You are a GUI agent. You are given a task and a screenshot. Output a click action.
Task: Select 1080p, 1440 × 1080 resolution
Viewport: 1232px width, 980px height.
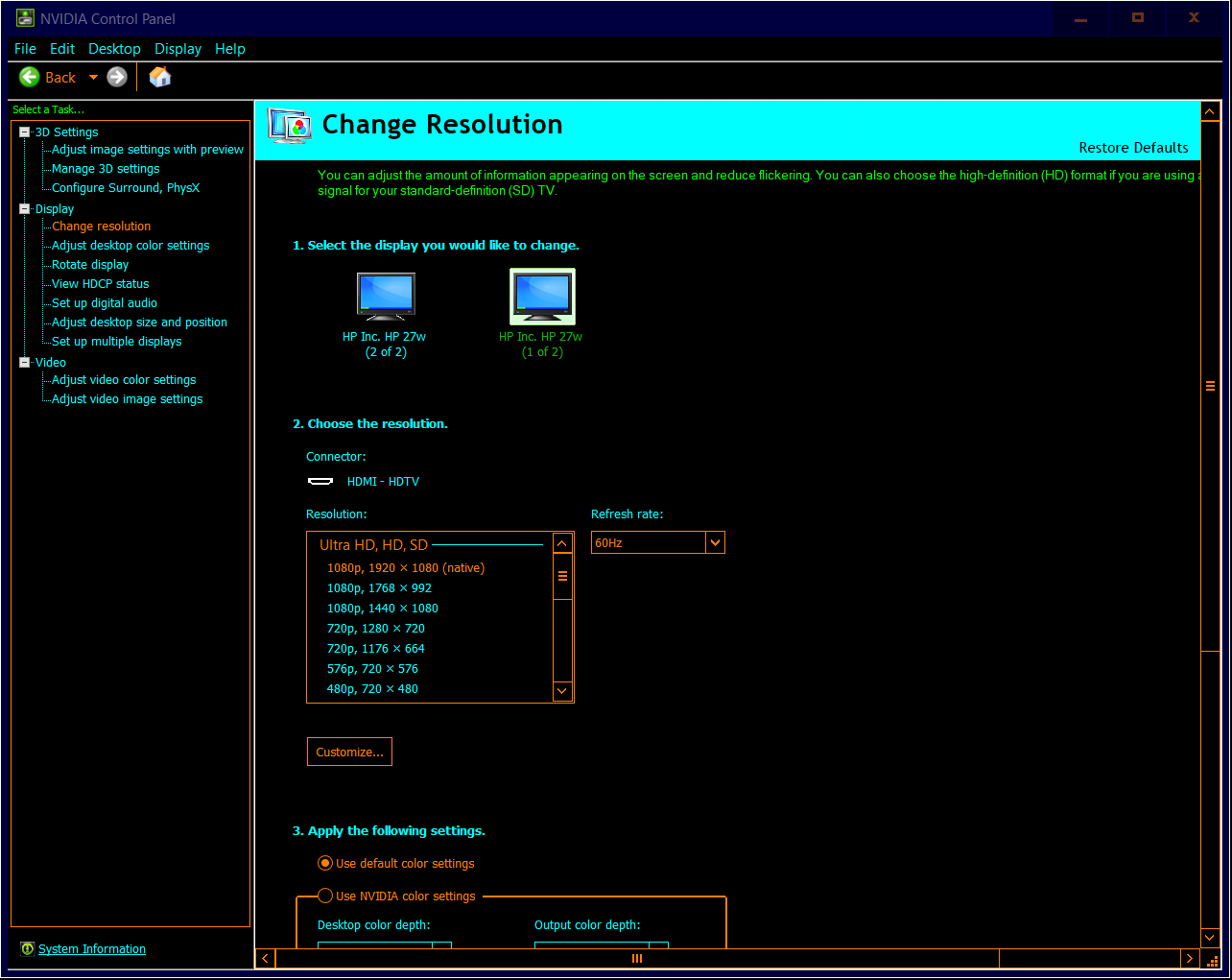click(x=383, y=609)
